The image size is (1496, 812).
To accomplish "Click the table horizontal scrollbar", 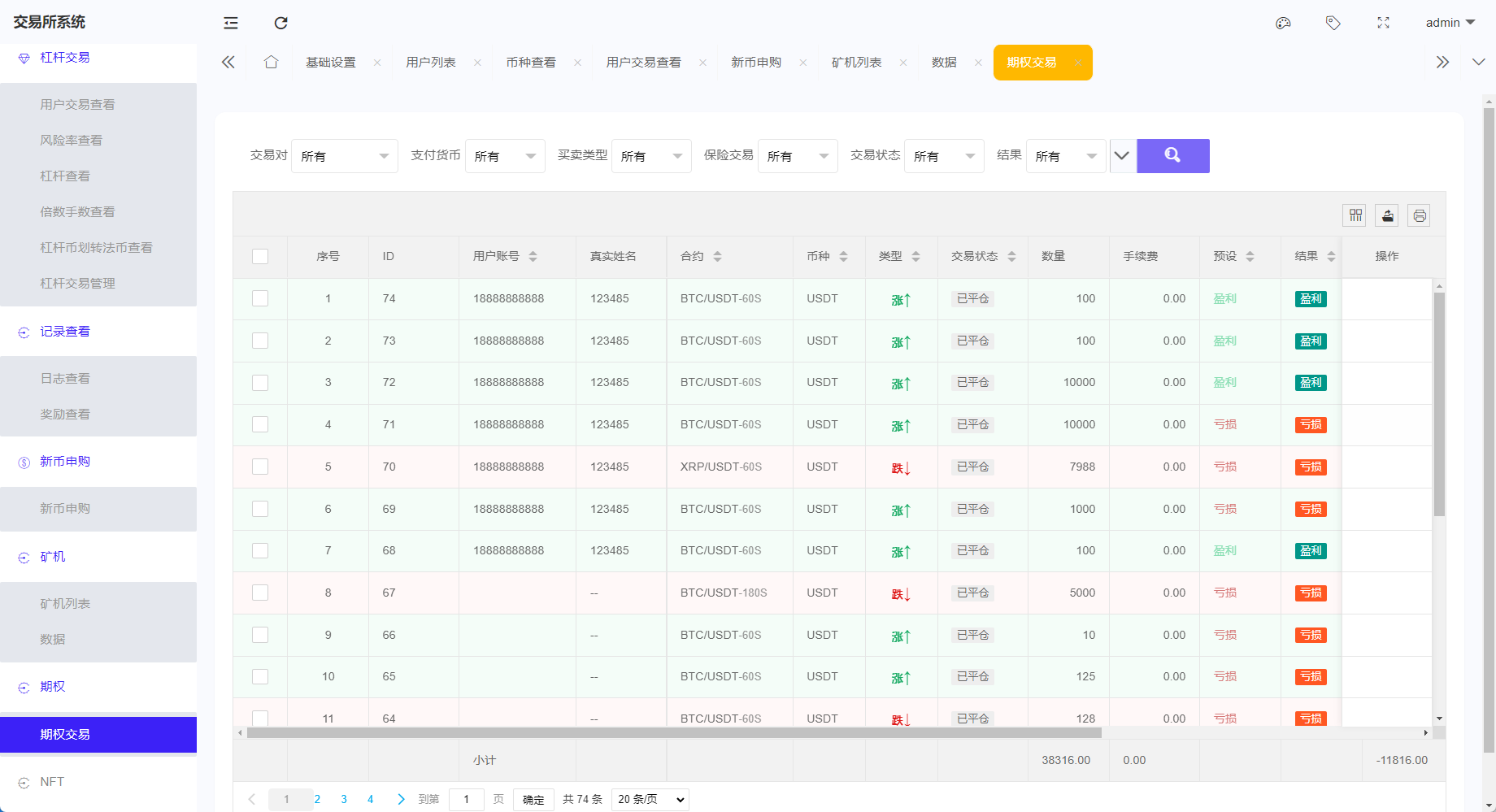I will 674,733.
